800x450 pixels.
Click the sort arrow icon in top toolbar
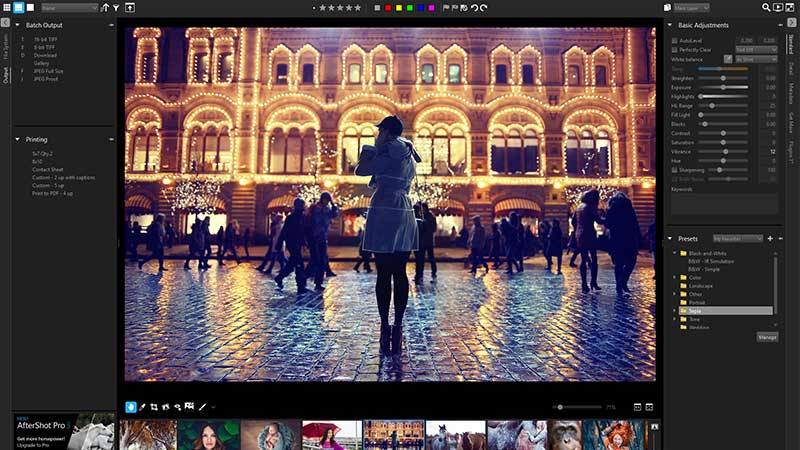click(x=105, y=8)
